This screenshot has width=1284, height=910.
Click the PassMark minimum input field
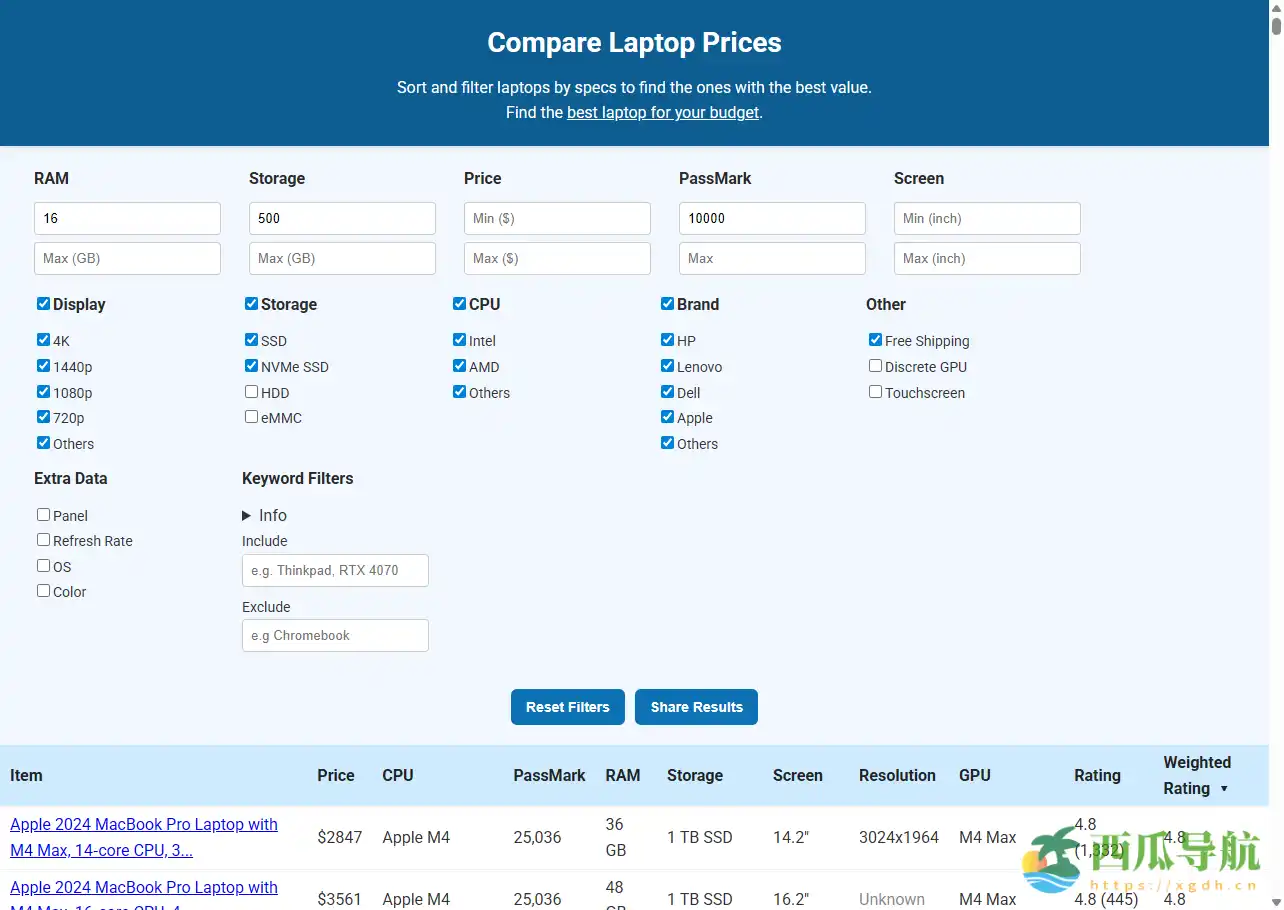click(772, 218)
